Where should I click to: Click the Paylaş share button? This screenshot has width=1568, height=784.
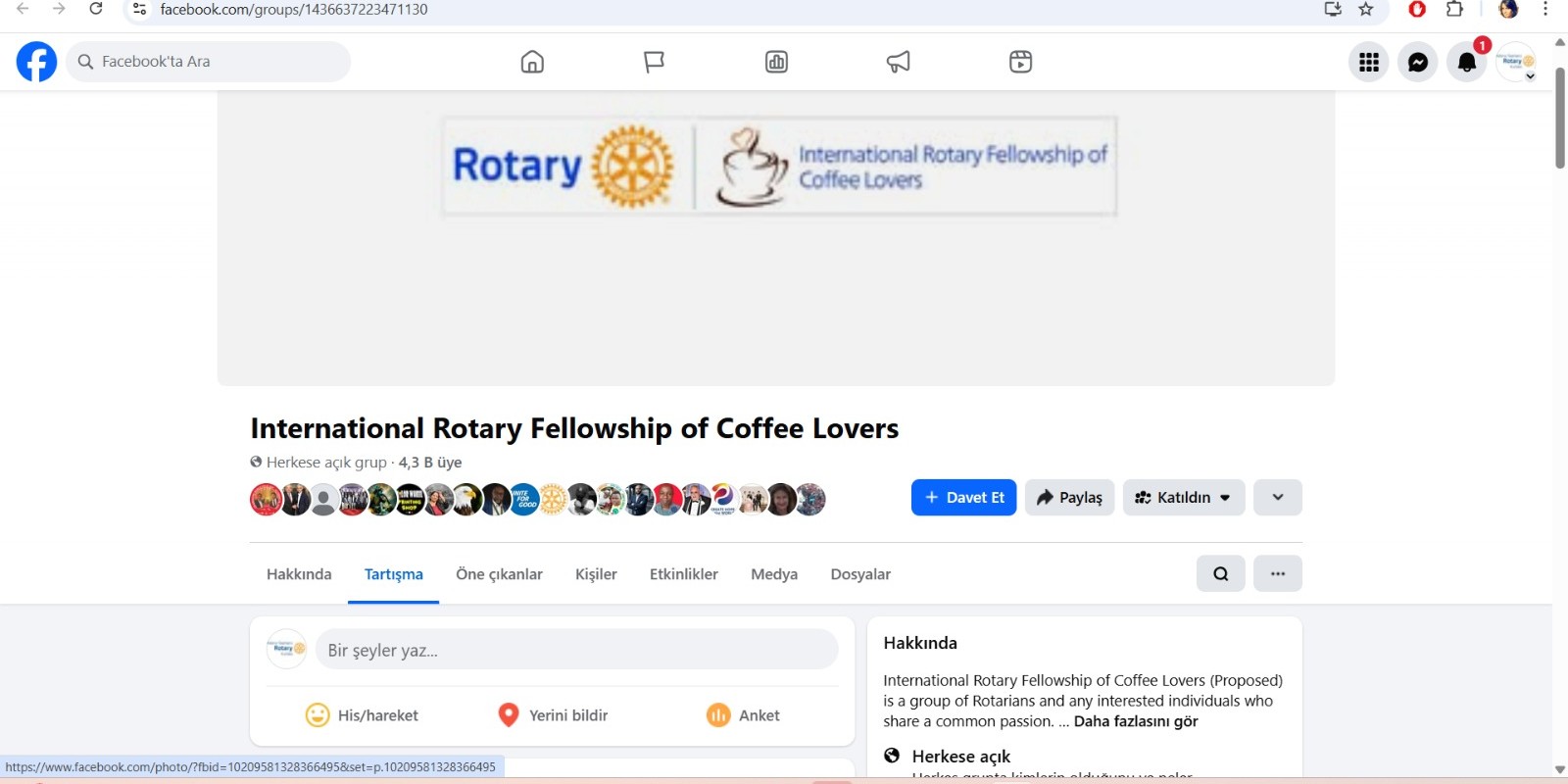[x=1069, y=497]
